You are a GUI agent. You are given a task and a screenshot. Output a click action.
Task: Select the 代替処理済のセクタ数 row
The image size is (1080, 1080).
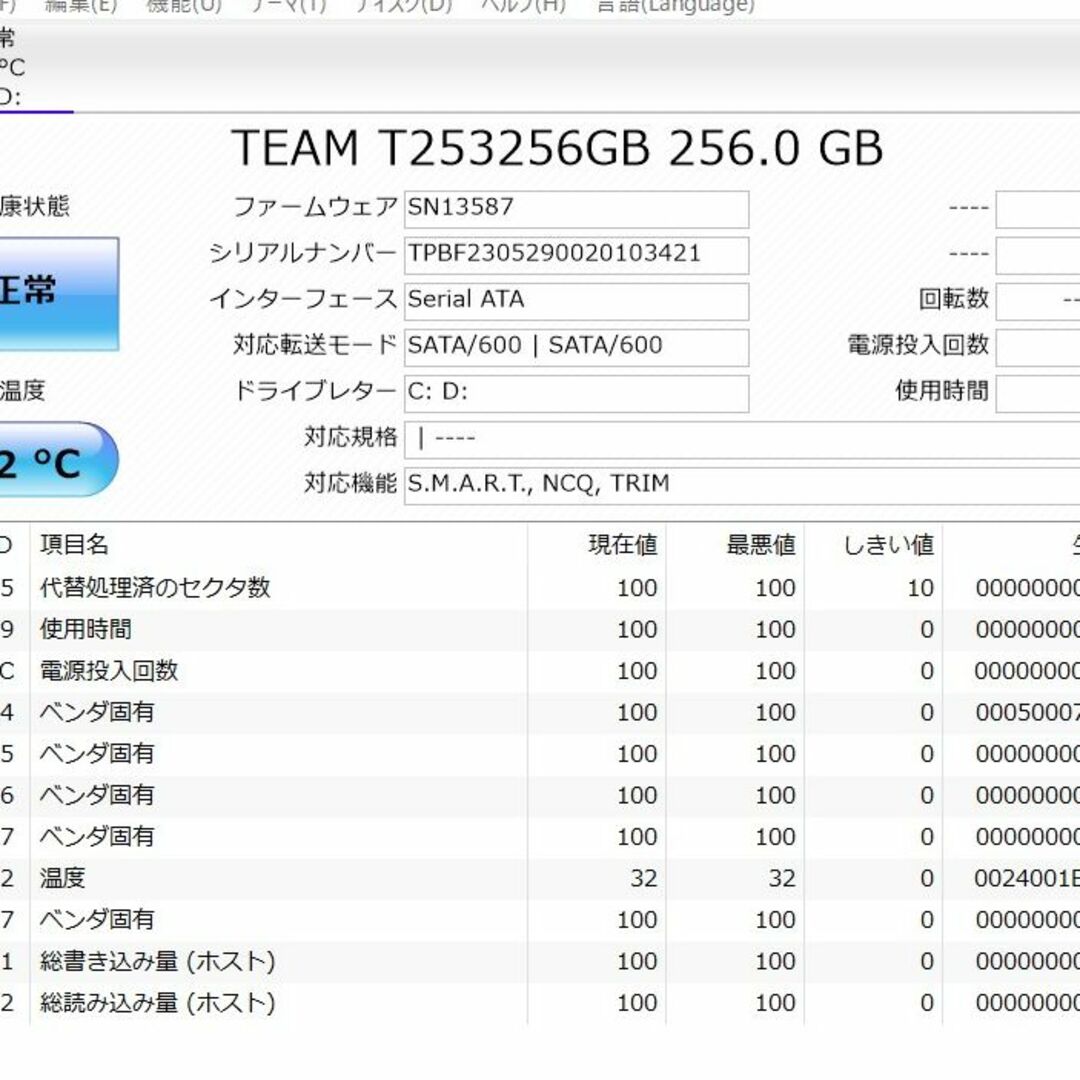pyautogui.click(x=540, y=588)
